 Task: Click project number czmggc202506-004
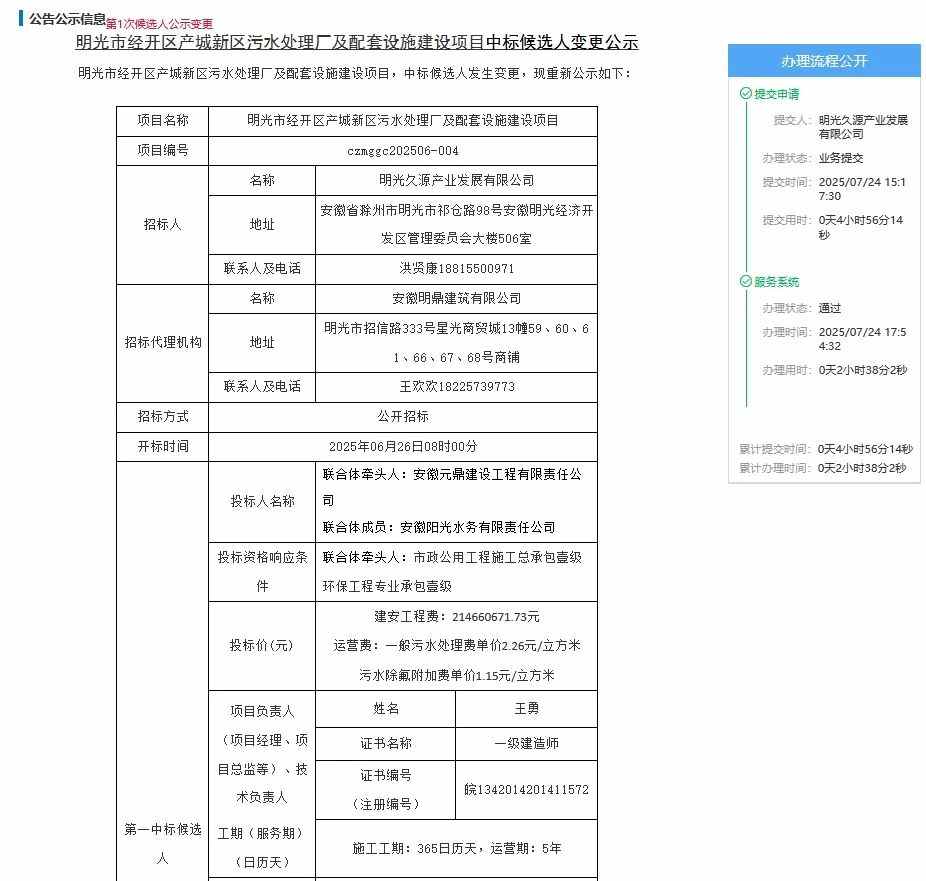[x=402, y=151]
